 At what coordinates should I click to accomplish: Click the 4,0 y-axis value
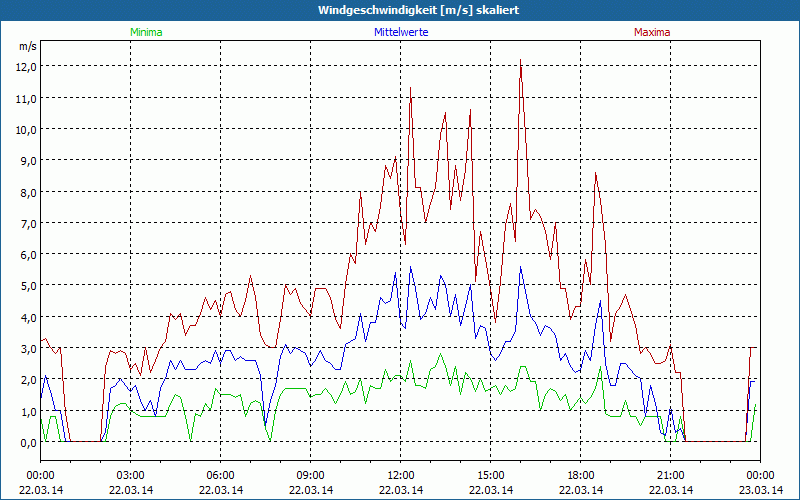(x=29, y=317)
